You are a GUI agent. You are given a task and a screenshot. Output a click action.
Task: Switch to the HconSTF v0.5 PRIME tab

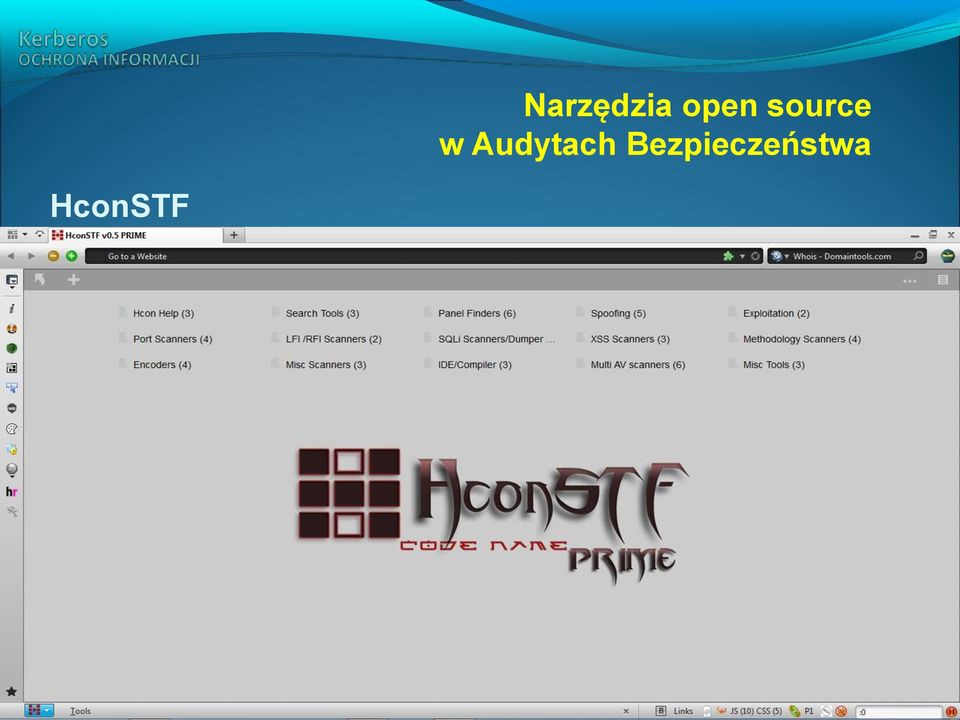136,235
